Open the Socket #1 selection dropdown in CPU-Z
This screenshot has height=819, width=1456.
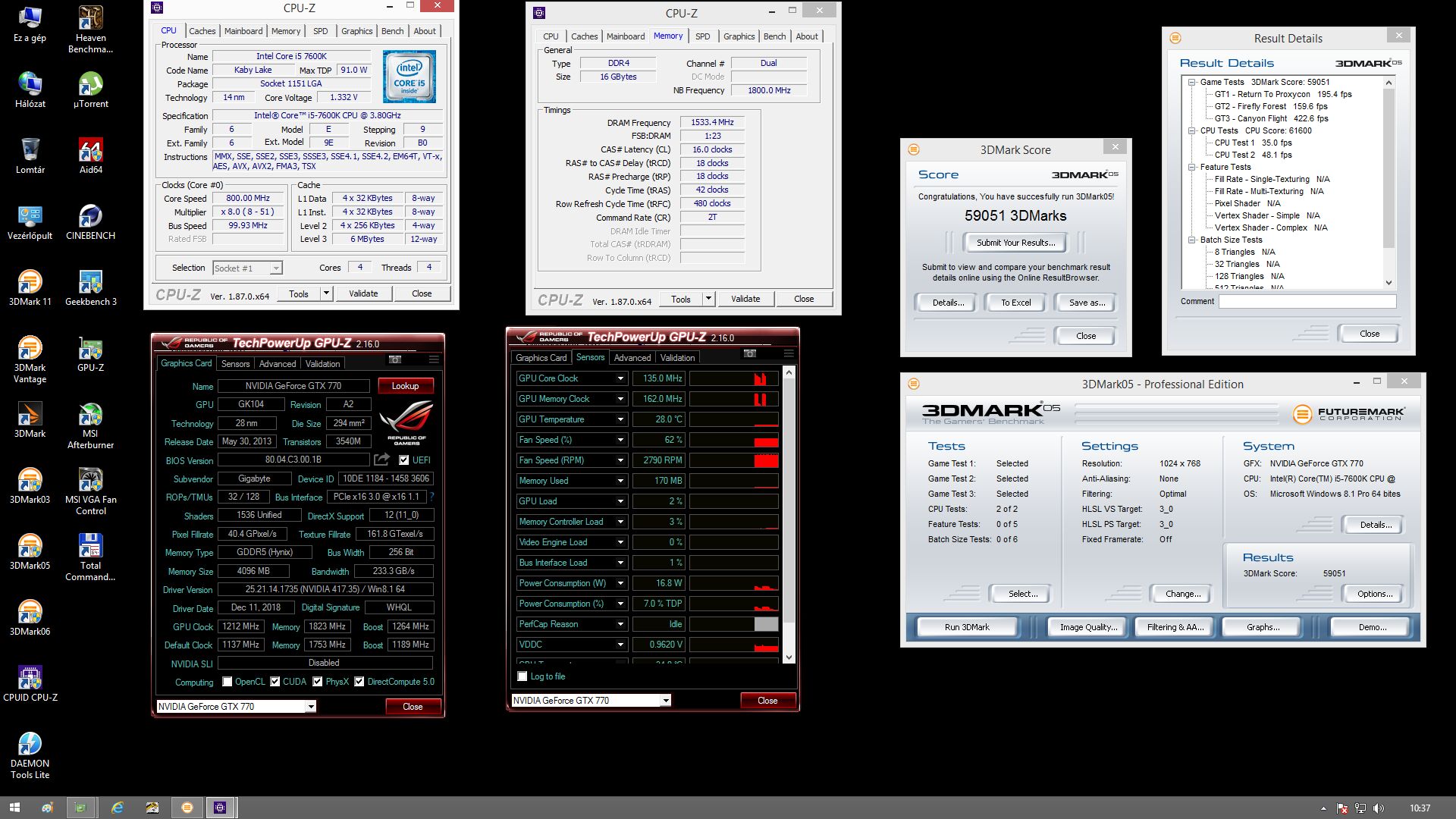[x=276, y=268]
